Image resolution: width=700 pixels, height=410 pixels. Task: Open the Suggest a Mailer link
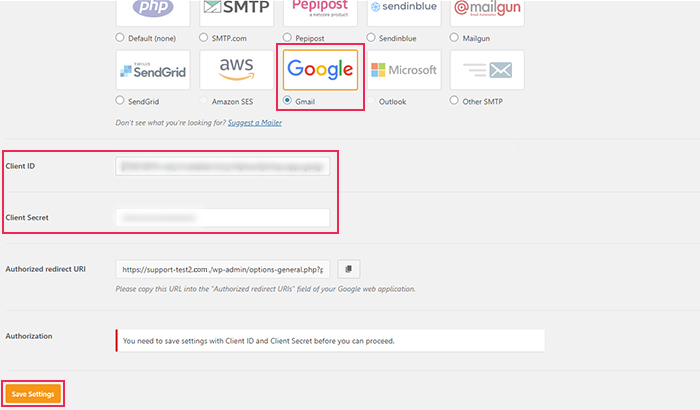[x=254, y=122]
